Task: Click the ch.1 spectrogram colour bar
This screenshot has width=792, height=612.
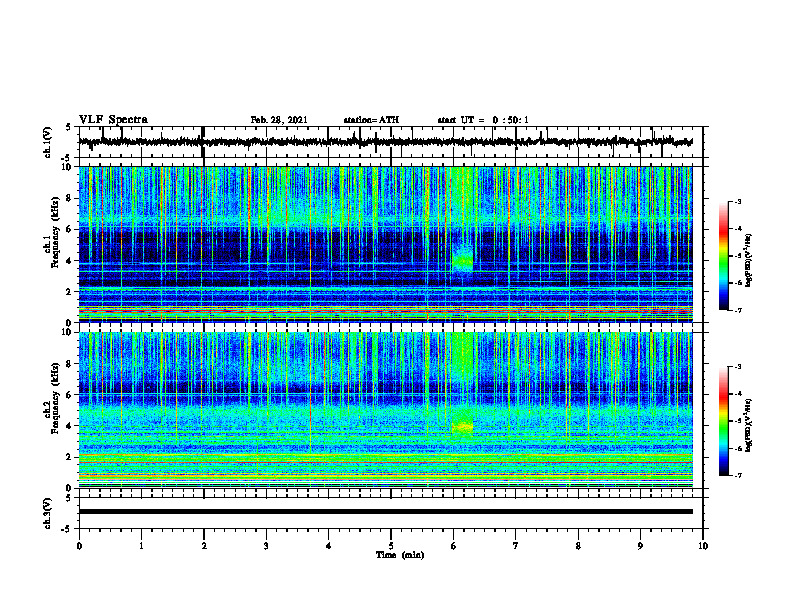Action: click(724, 256)
